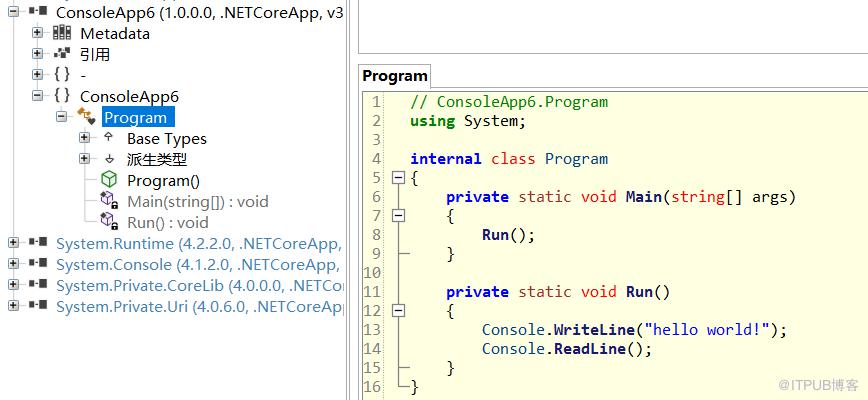Click ReadLine in the code
868x400 pixels.
click(590, 349)
